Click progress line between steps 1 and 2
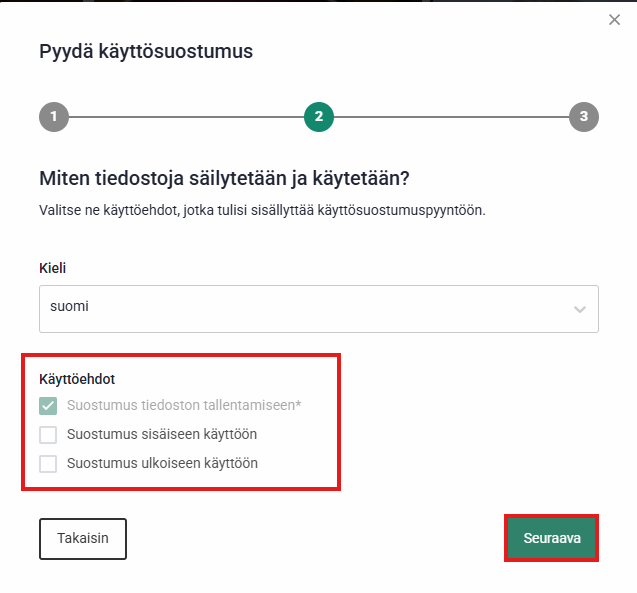Image resolution: width=637 pixels, height=593 pixels. pos(186,117)
